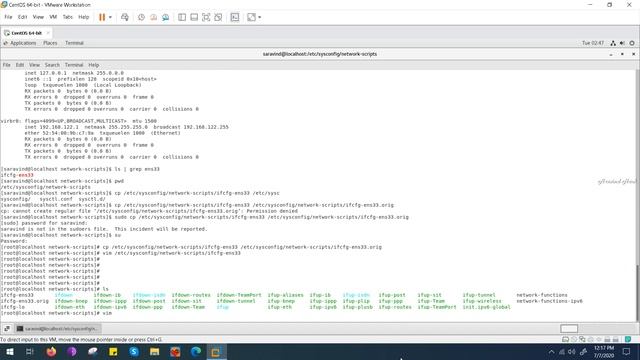Close the CentOS 64-bit tab

(48, 33)
